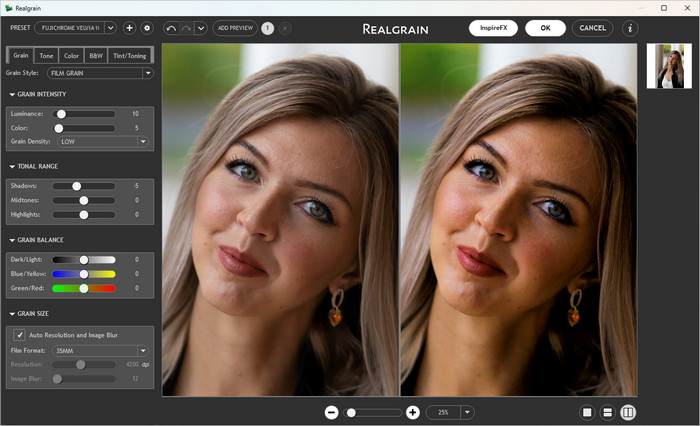Click the zoom in plus icon
Image resolution: width=700 pixels, height=426 pixels.
[413, 412]
